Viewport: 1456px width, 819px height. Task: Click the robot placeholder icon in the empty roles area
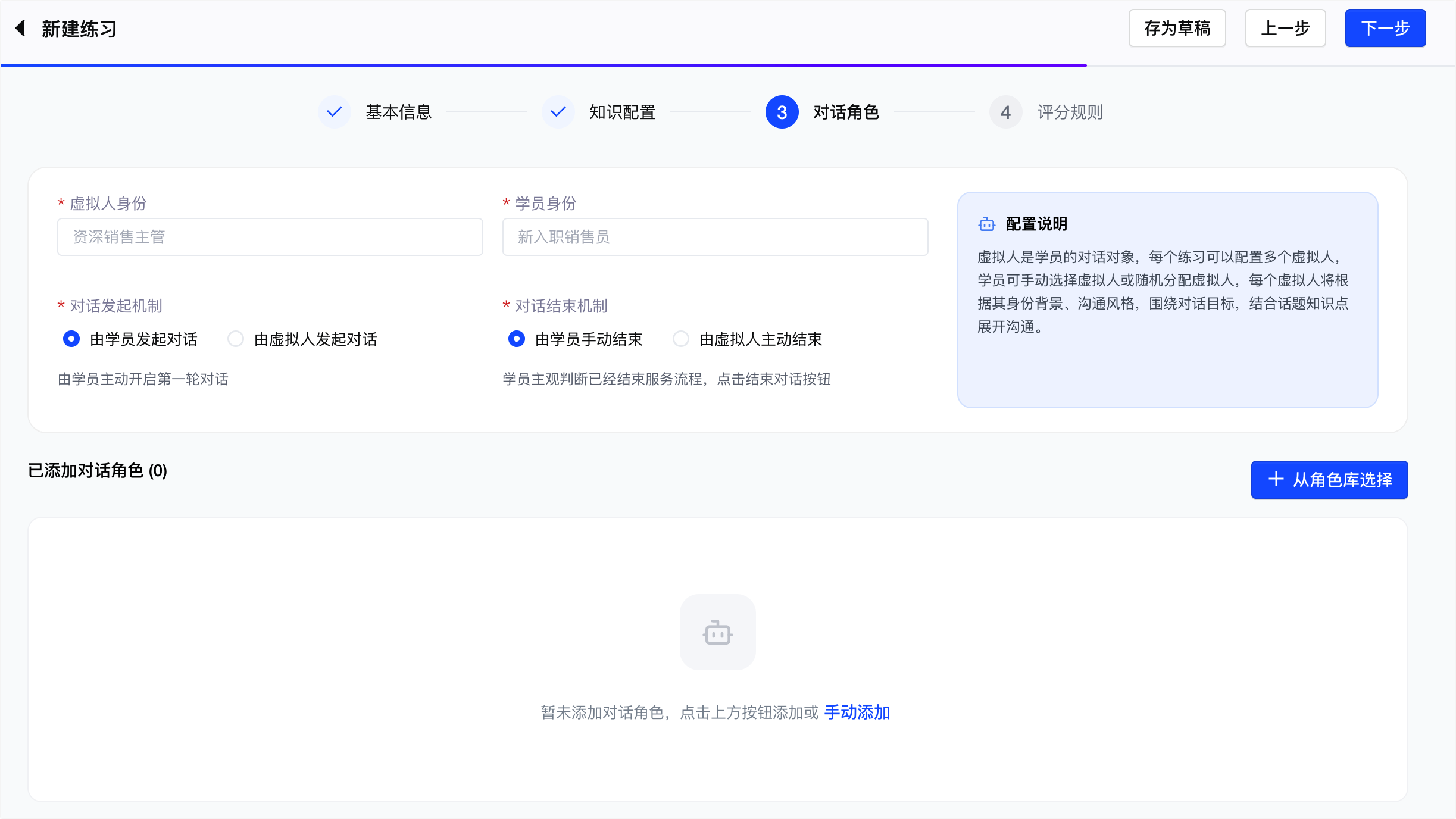click(718, 632)
